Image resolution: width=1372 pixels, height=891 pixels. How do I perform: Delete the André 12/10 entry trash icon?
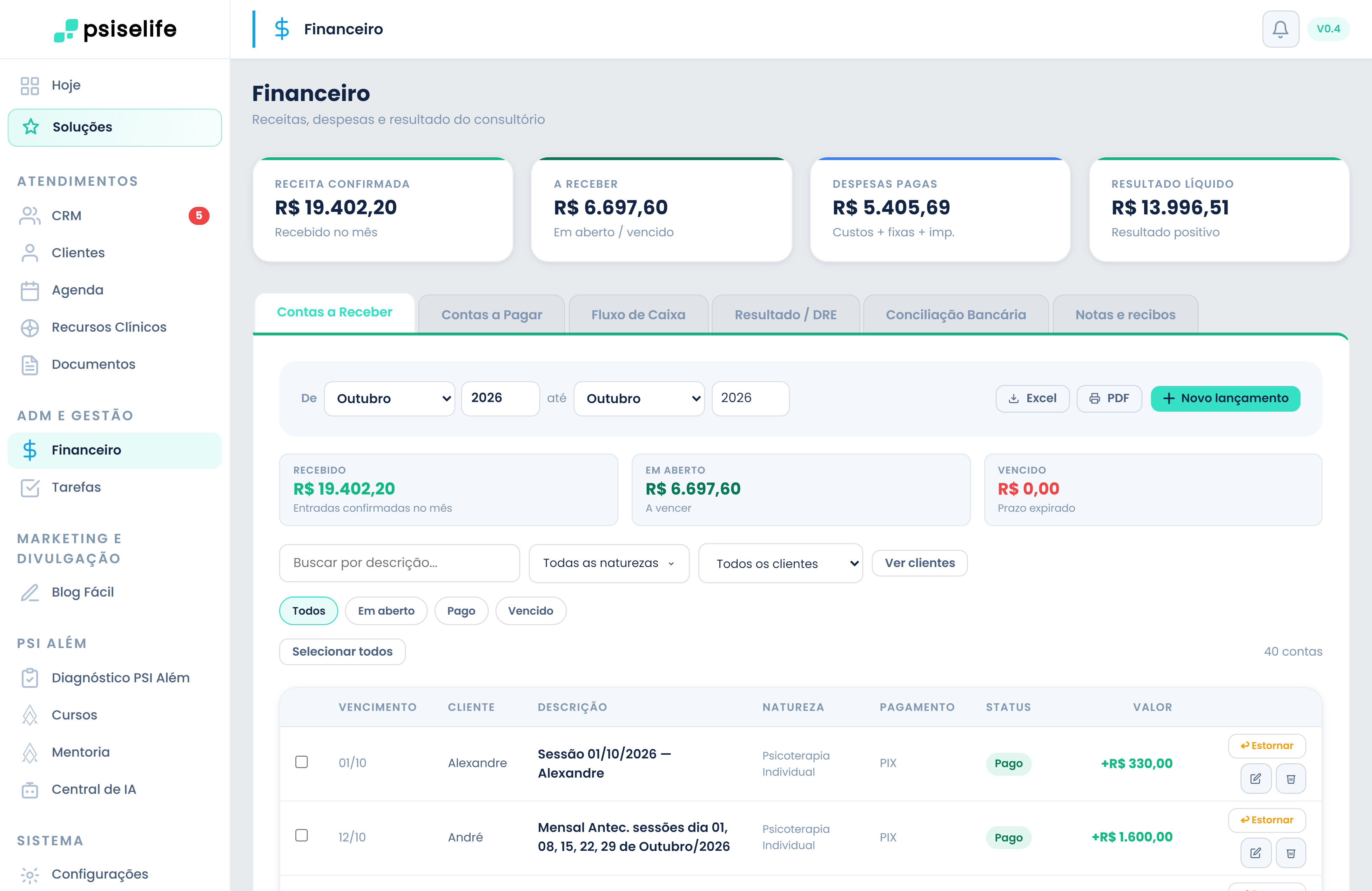click(1291, 852)
